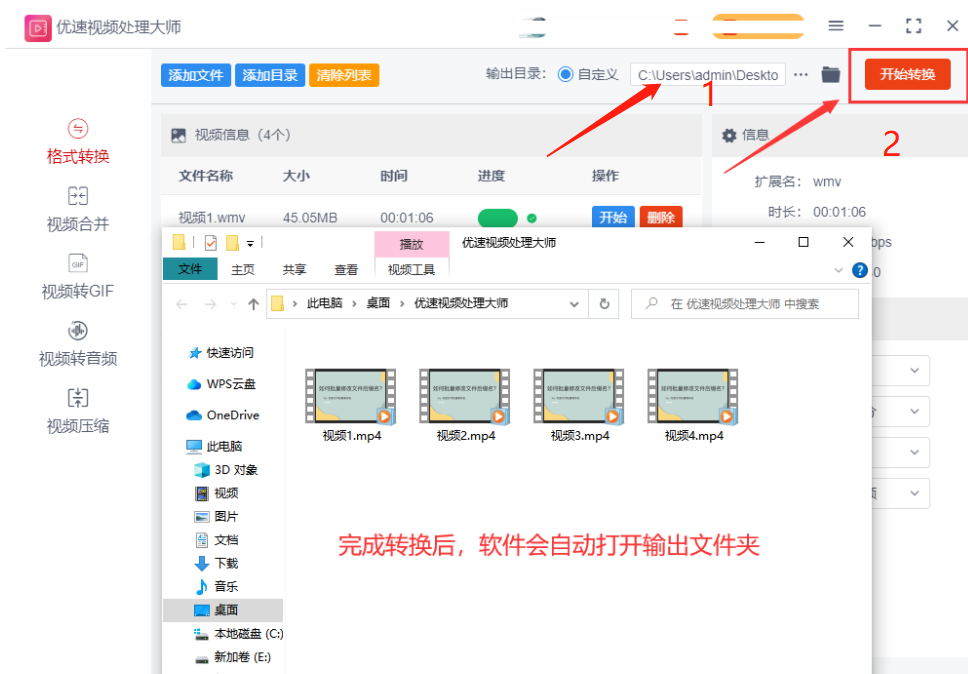Go up one folder level in Explorer
This screenshot has width=968, height=674.
(x=253, y=304)
